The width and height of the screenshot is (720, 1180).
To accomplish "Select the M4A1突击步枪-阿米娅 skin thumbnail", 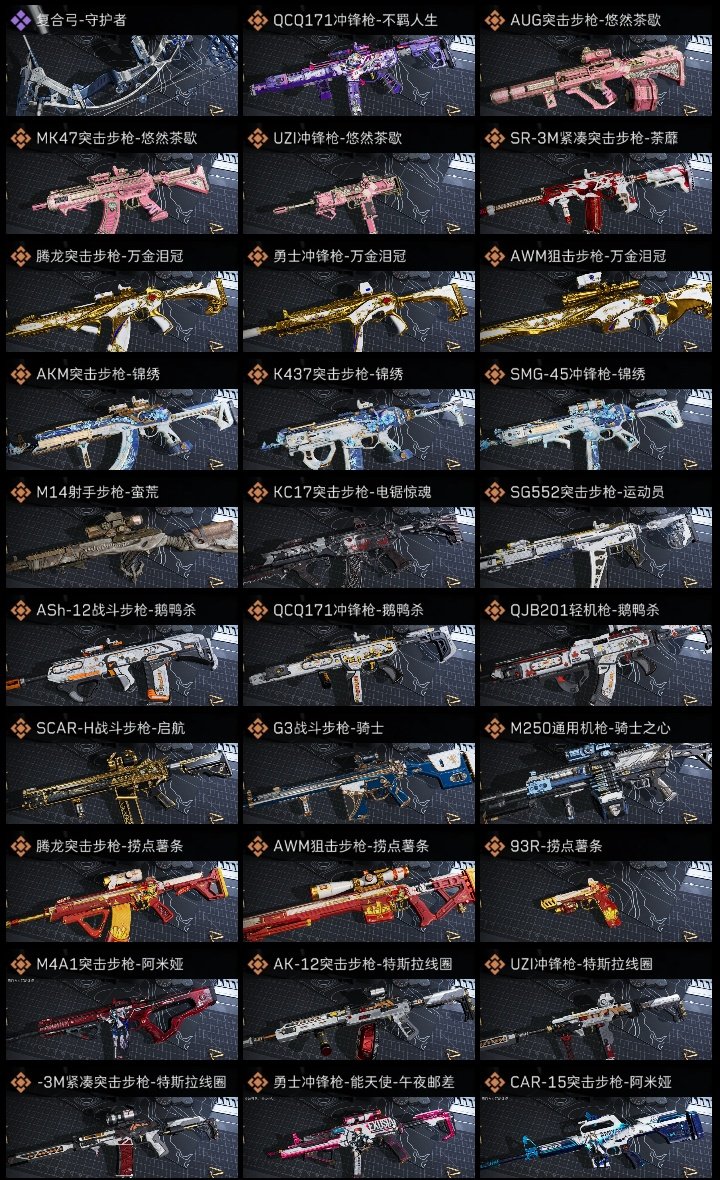I will [122, 1020].
